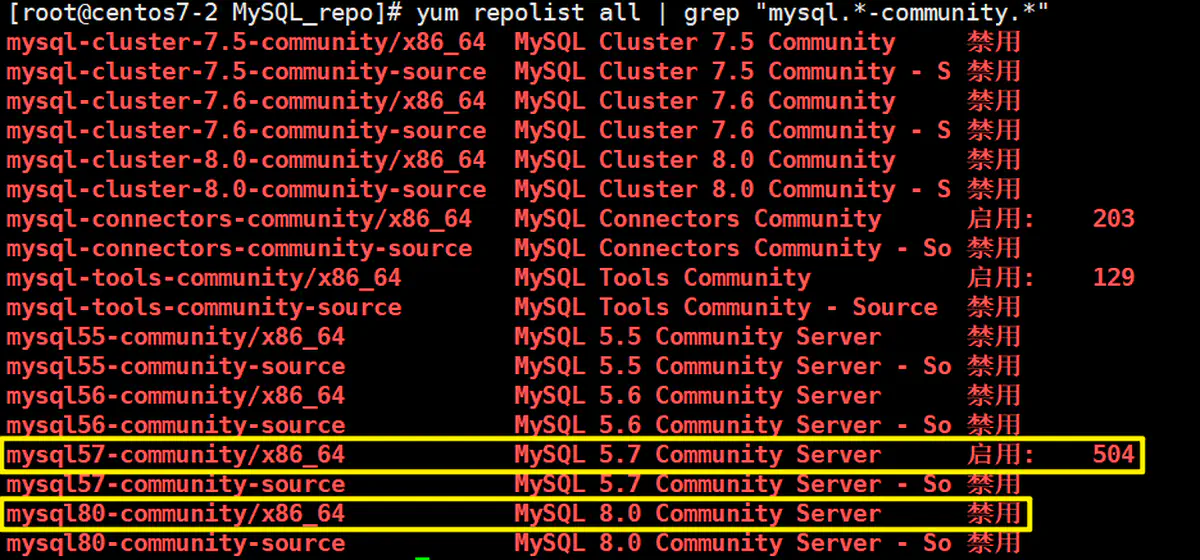Select repo id mysql-cluster-7.6-community-source
The width and height of the screenshot is (1200, 560).
tap(246, 131)
